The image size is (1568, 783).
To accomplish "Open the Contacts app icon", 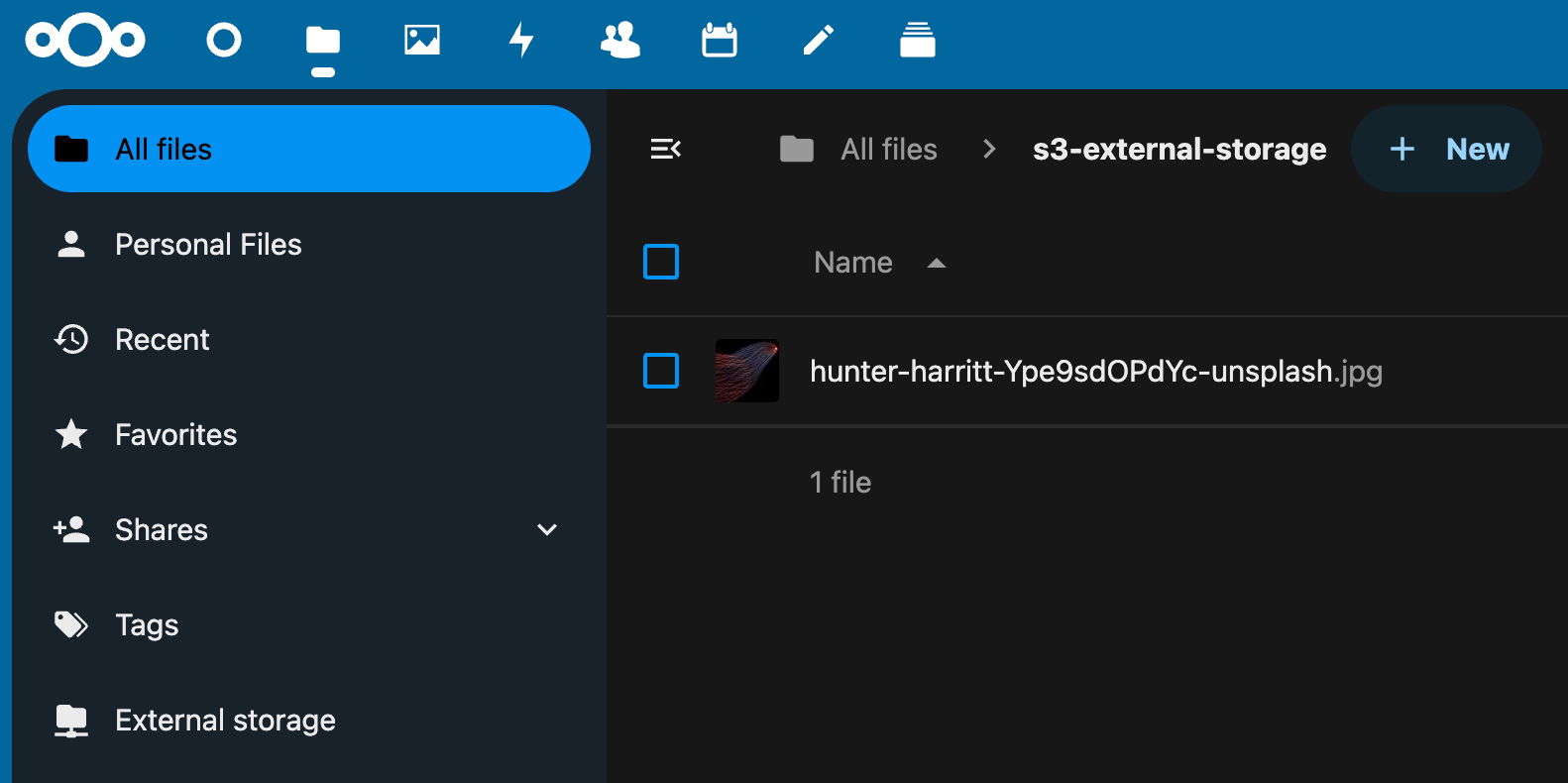I will (x=620, y=40).
